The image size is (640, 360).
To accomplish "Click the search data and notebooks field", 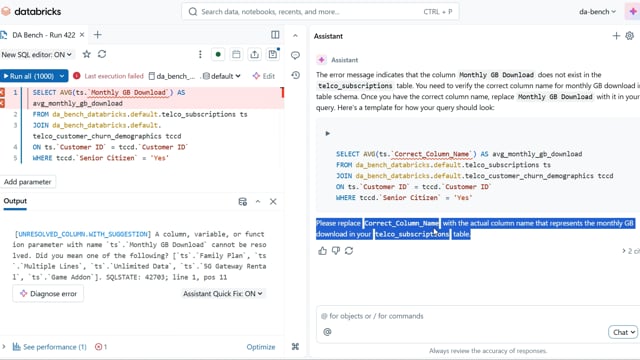I will coord(320,11).
